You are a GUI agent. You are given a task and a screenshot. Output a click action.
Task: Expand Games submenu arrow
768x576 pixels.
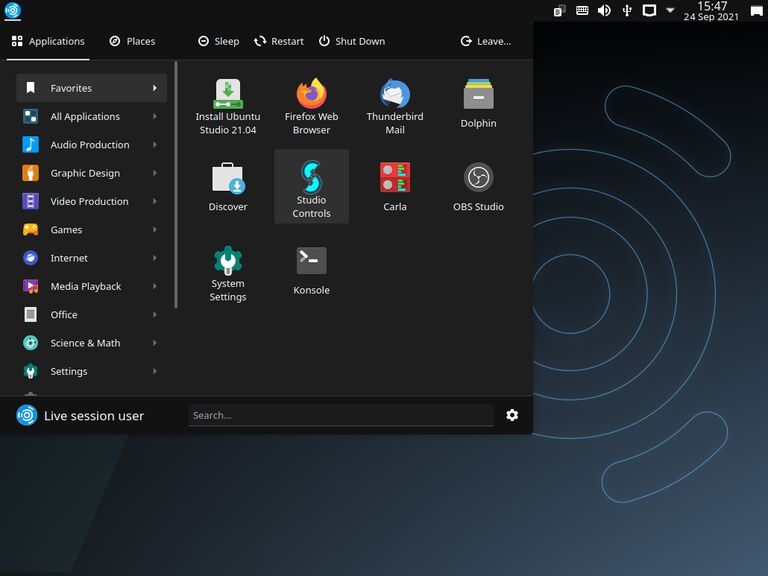point(155,230)
